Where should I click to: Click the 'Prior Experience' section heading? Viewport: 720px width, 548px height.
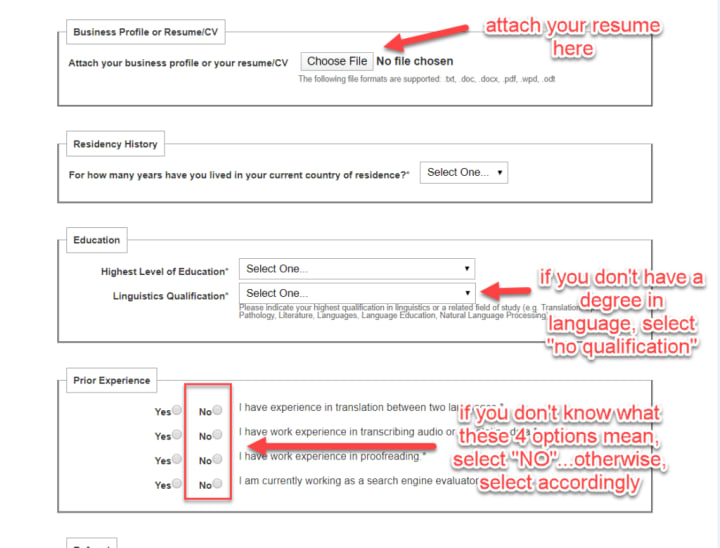(x=112, y=380)
